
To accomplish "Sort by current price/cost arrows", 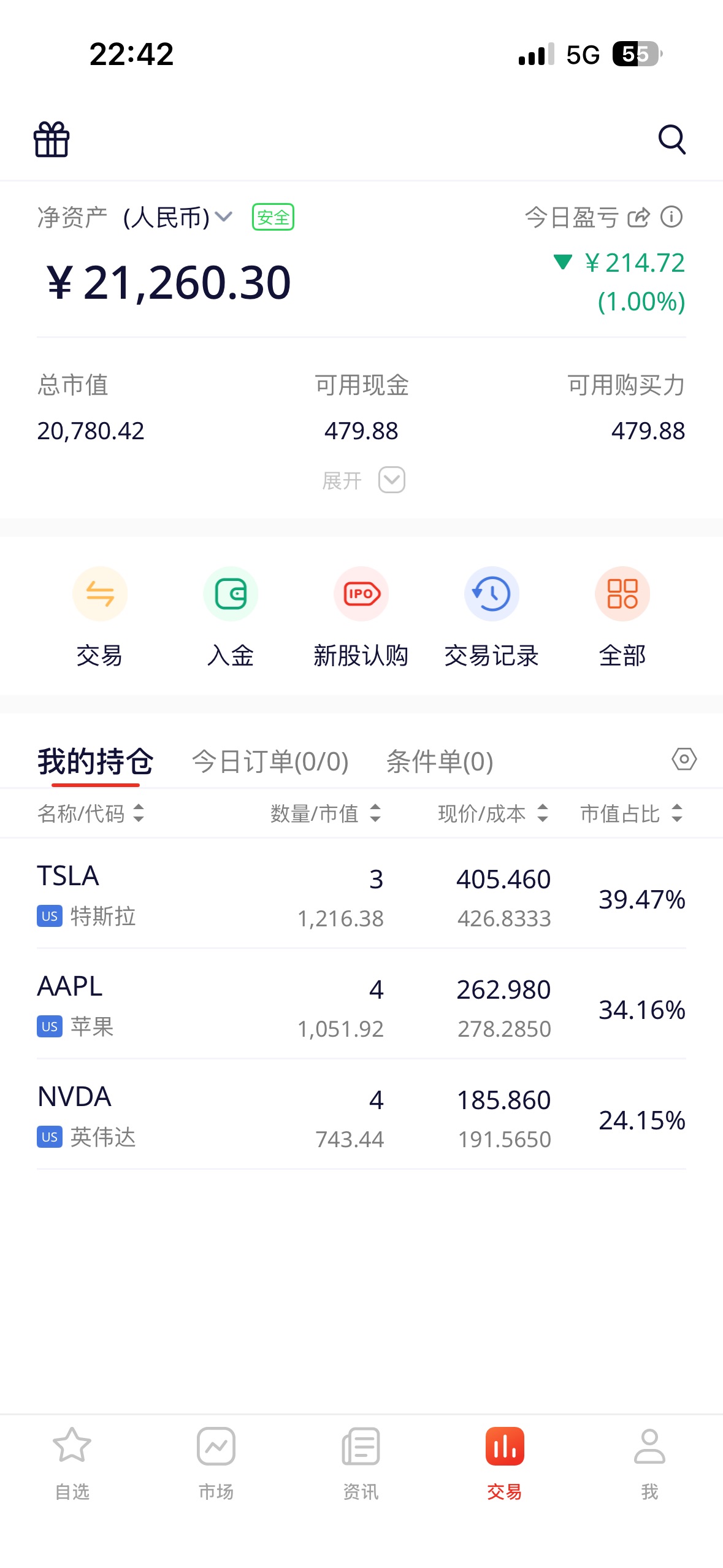I will point(542,813).
